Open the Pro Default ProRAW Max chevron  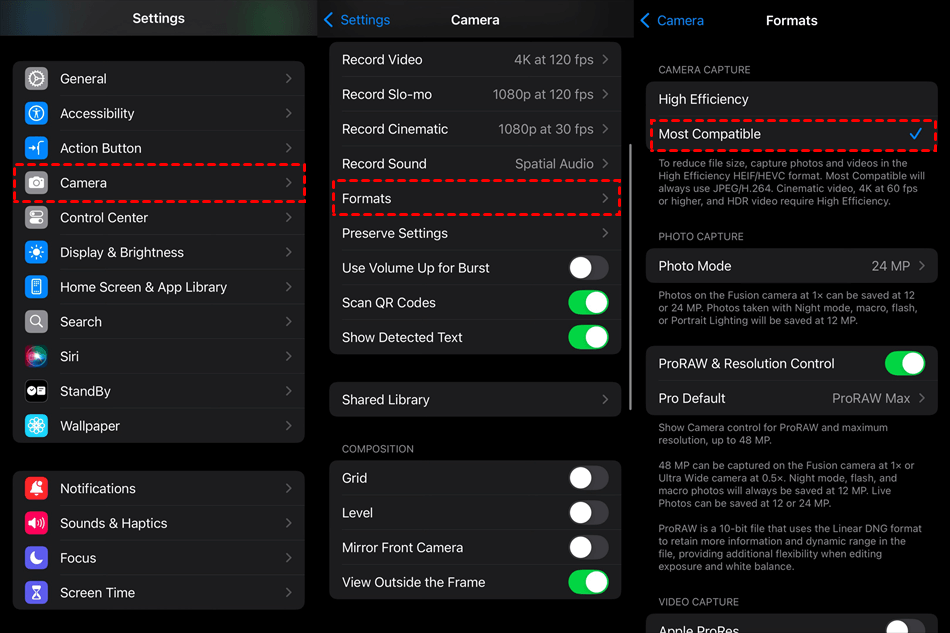point(922,398)
